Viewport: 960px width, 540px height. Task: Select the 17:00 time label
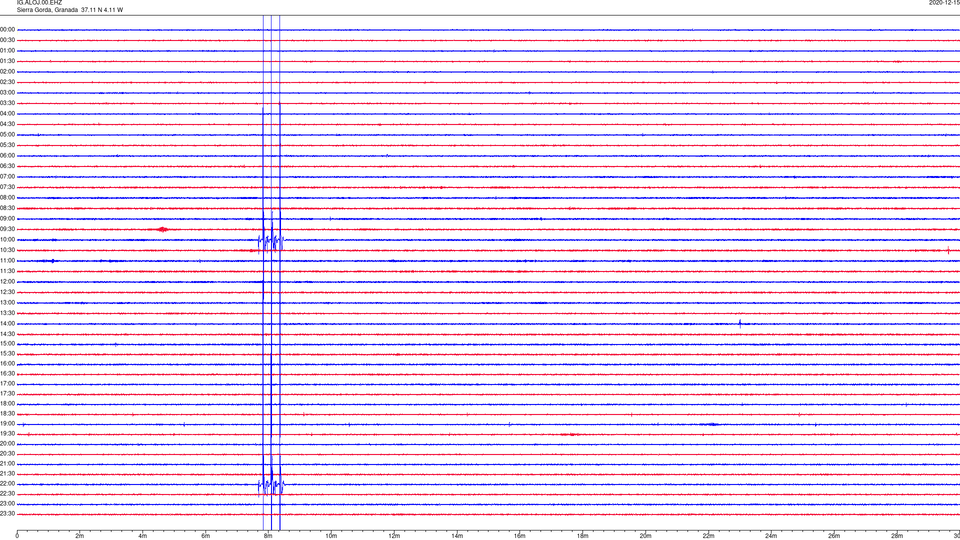pos(7,384)
